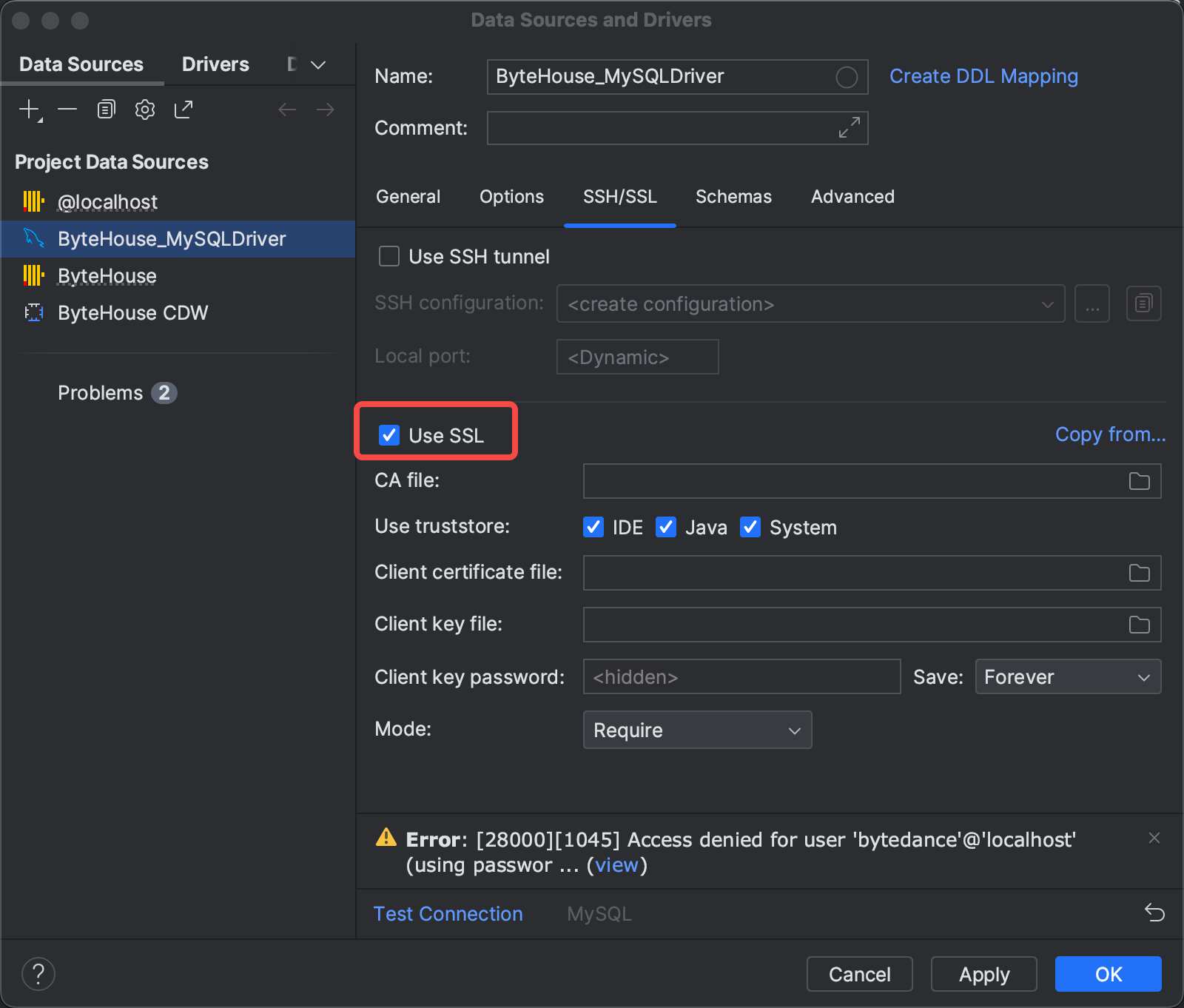Browse for CA file with folder icon
Viewport: 1184px width, 1008px height.
point(1139,481)
